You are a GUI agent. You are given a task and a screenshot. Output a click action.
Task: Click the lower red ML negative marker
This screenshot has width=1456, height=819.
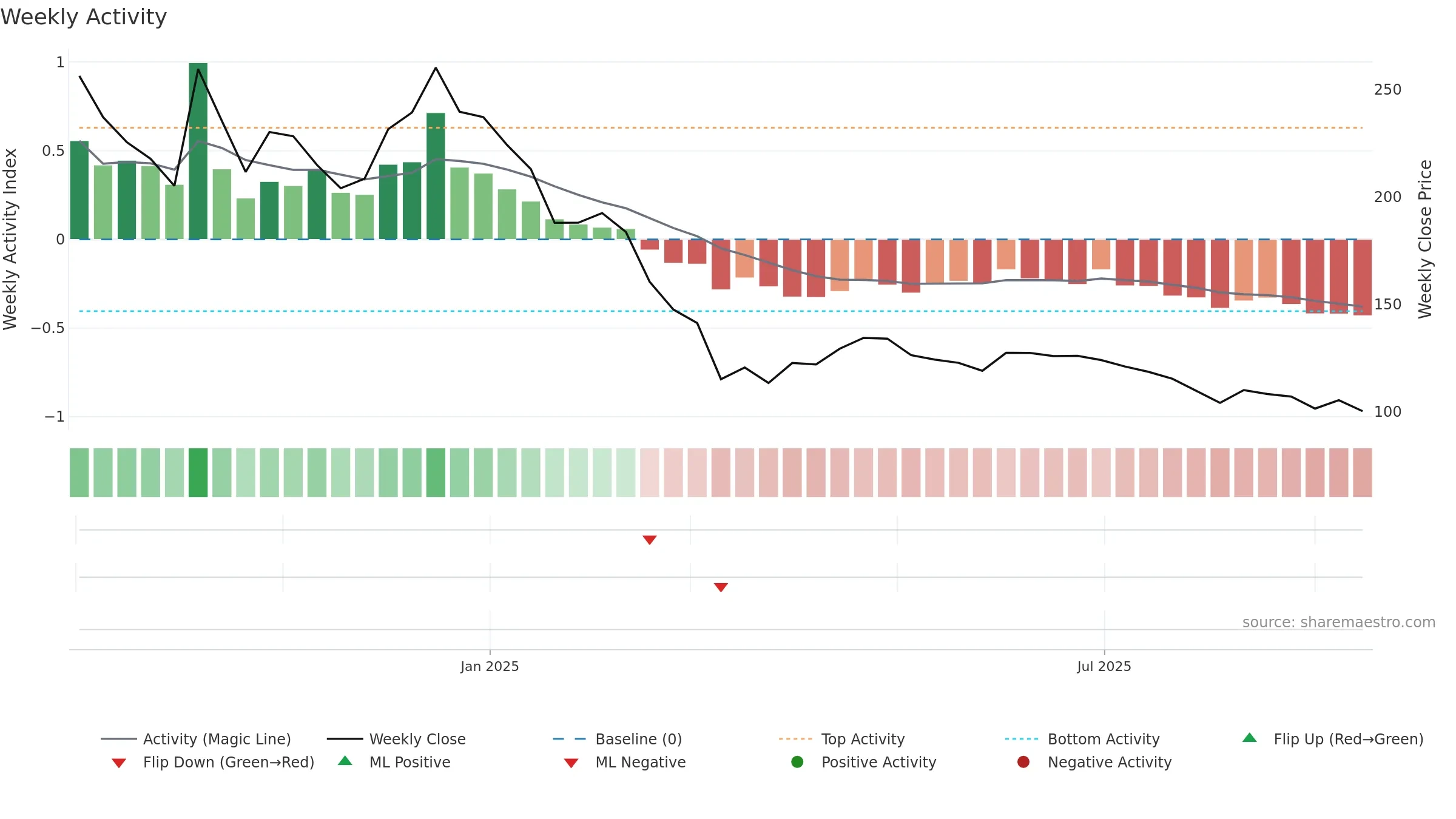coord(721,587)
